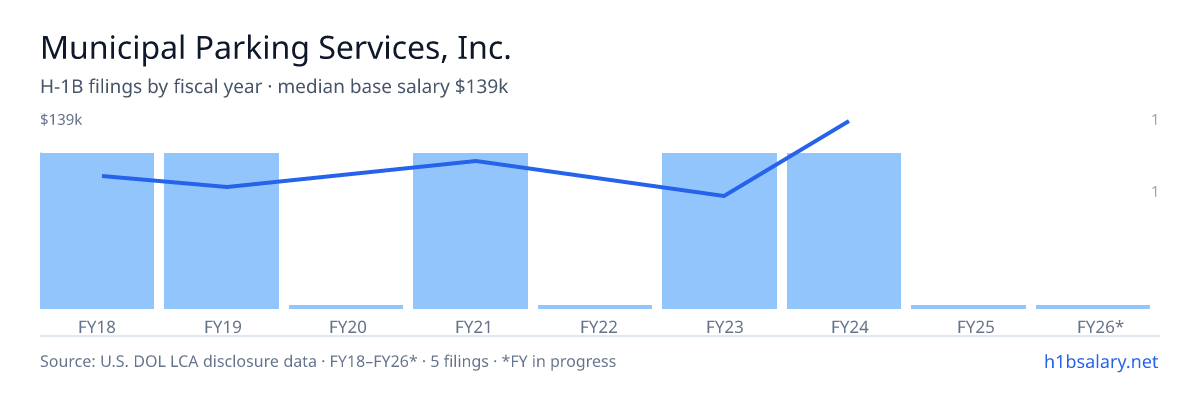Screen dimensions: 1200x400
Task: Click the FY24 filings bar
Action: tap(844, 231)
